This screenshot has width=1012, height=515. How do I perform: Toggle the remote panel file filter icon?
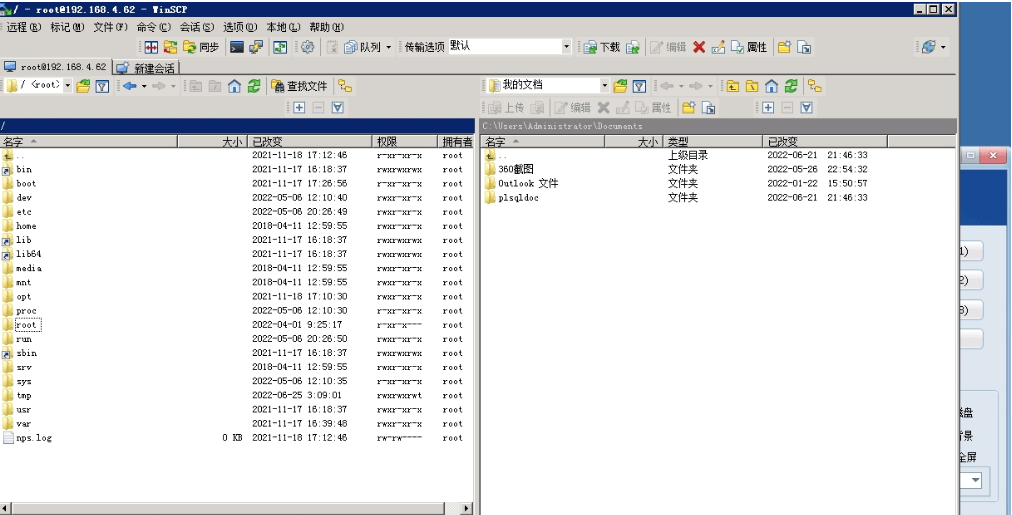(x=102, y=86)
